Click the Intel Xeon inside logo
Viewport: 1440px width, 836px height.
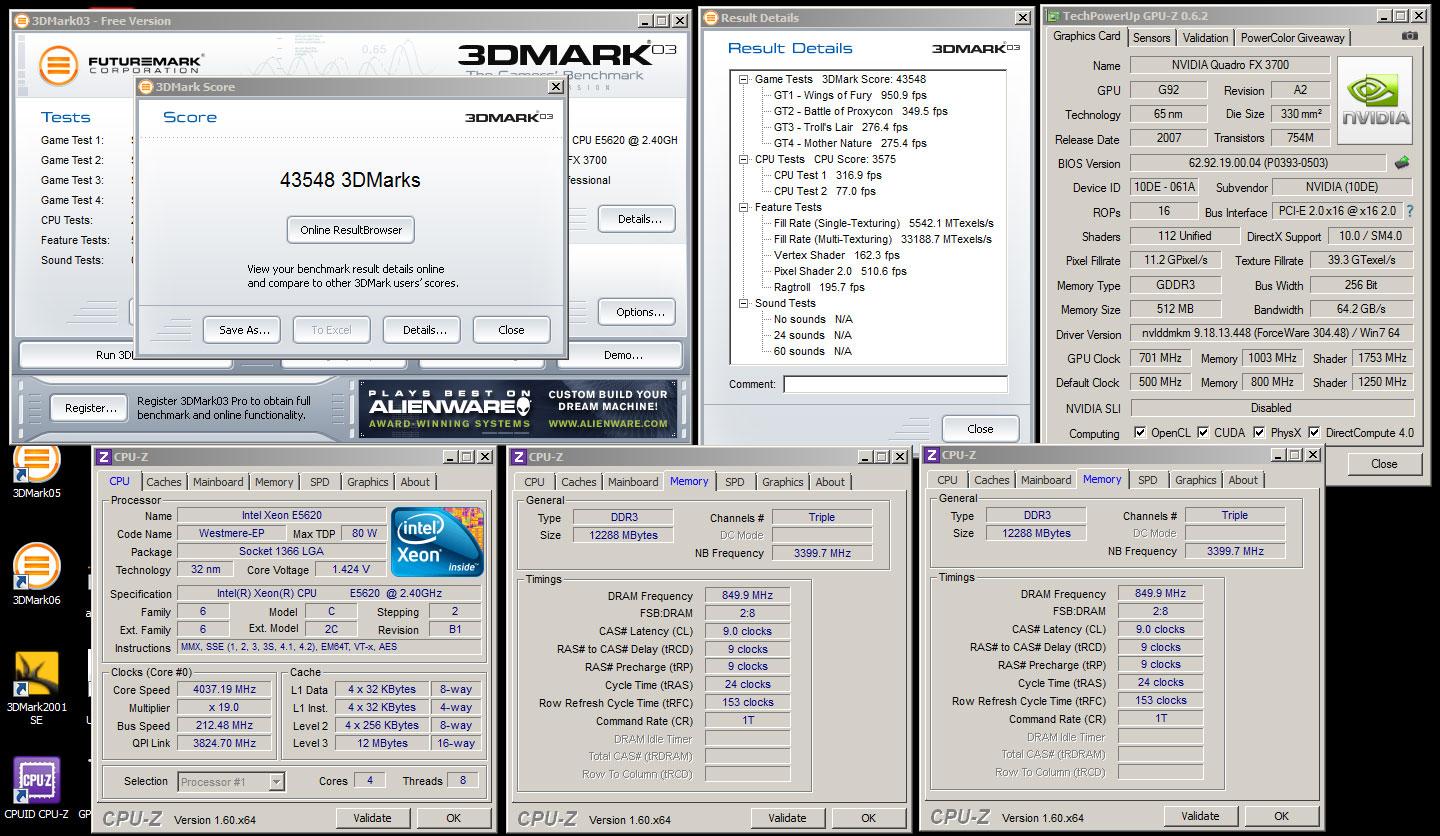[437, 542]
